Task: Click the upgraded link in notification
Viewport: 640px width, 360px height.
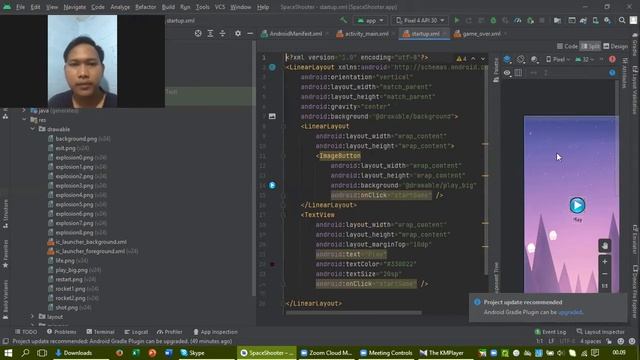Action: [570, 312]
